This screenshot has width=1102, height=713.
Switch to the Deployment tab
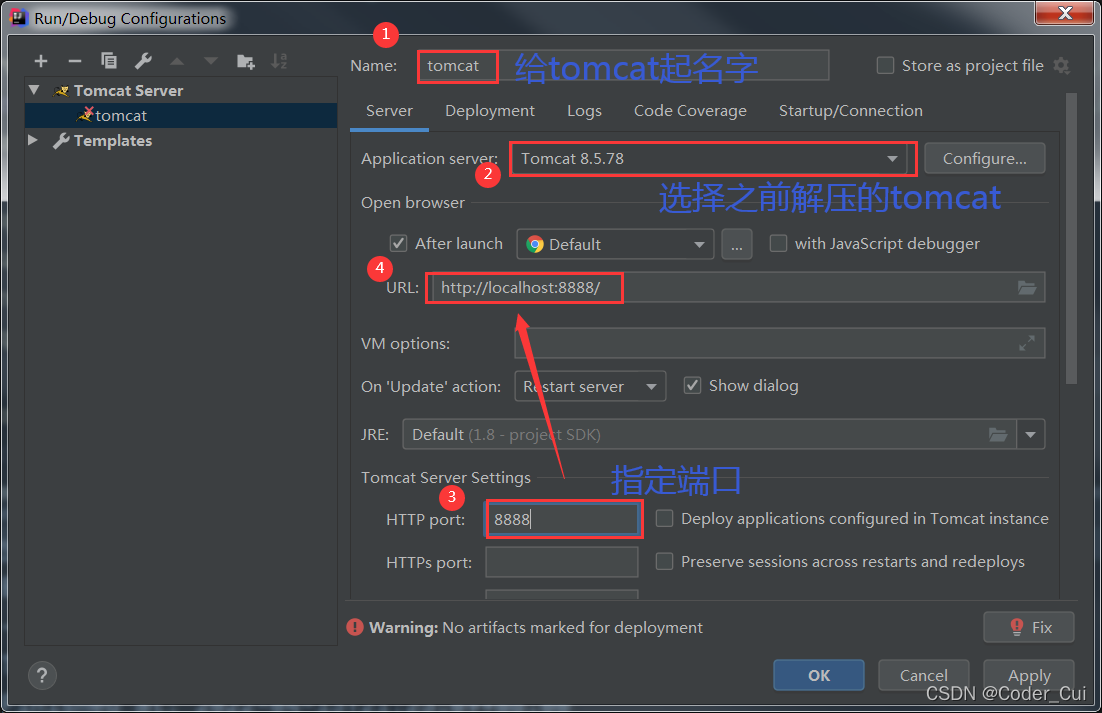[x=490, y=111]
